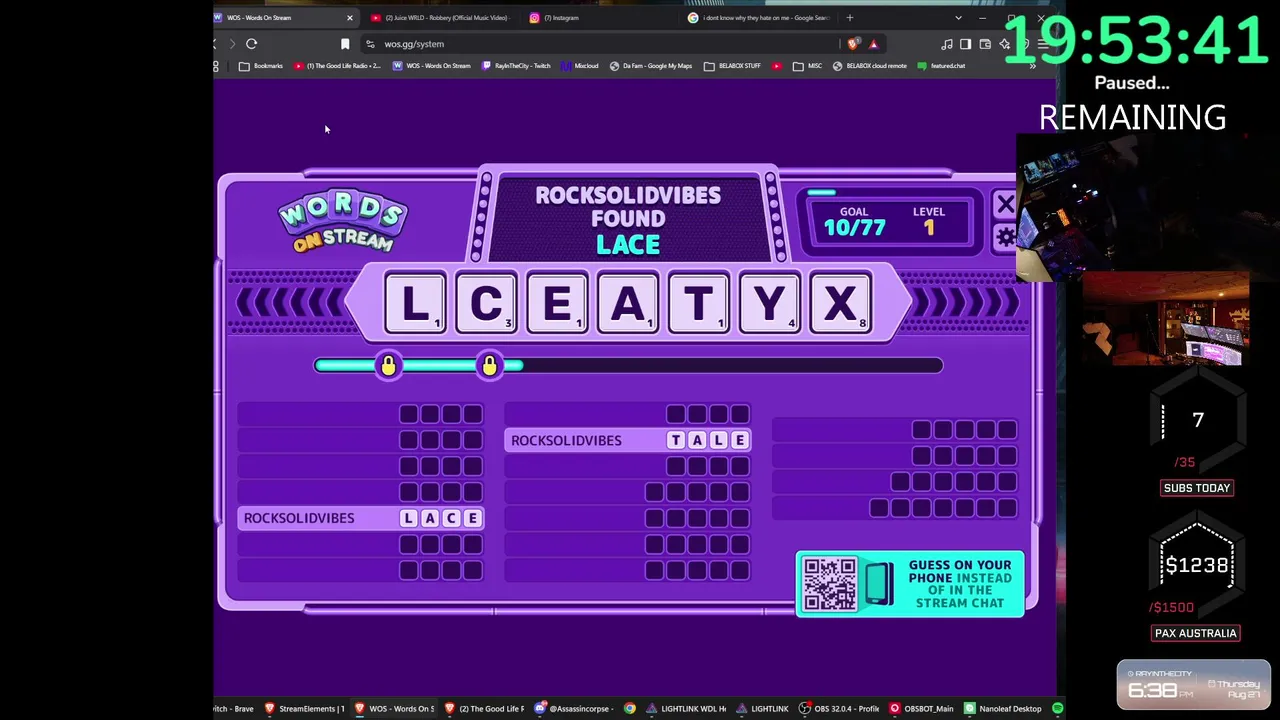Open the featured.chat bookmark
The width and height of the screenshot is (1280, 720).
point(941,66)
